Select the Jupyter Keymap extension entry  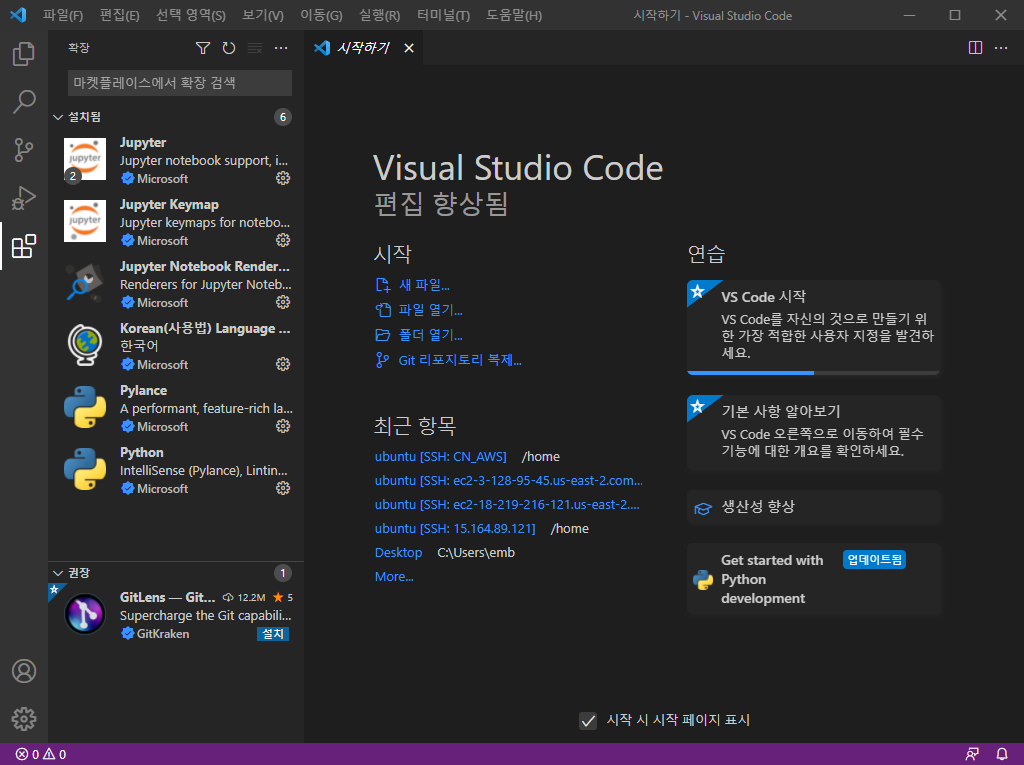coord(176,222)
